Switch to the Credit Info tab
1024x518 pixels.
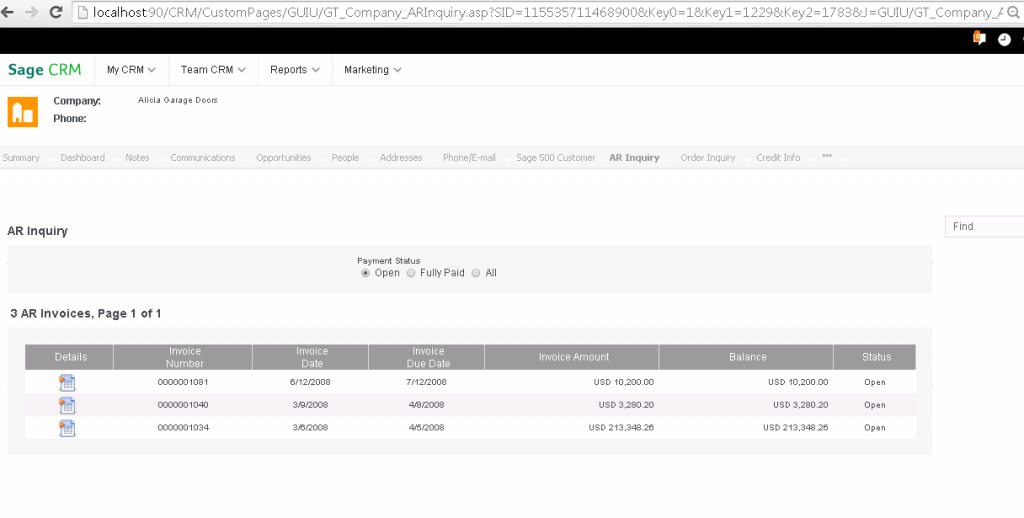pyautogui.click(x=778, y=157)
